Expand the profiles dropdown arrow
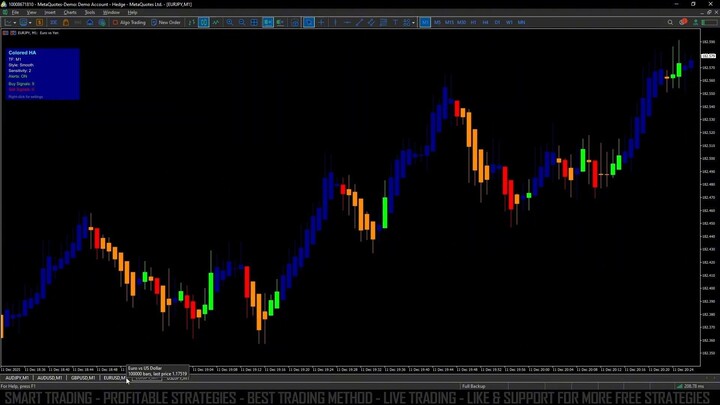This screenshot has height=405, width=720. tap(30, 22)
